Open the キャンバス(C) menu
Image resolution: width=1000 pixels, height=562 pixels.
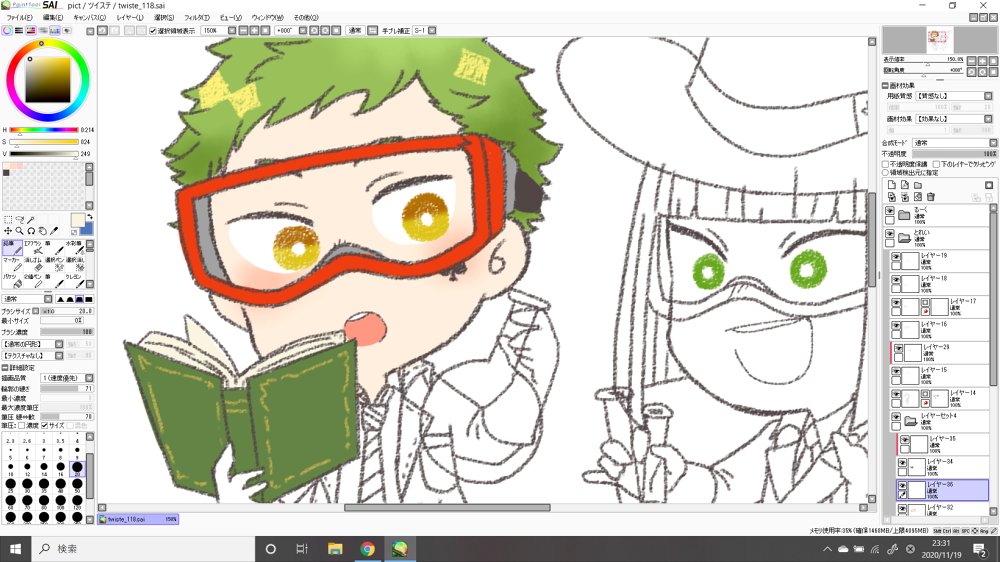tap(89, 17)
